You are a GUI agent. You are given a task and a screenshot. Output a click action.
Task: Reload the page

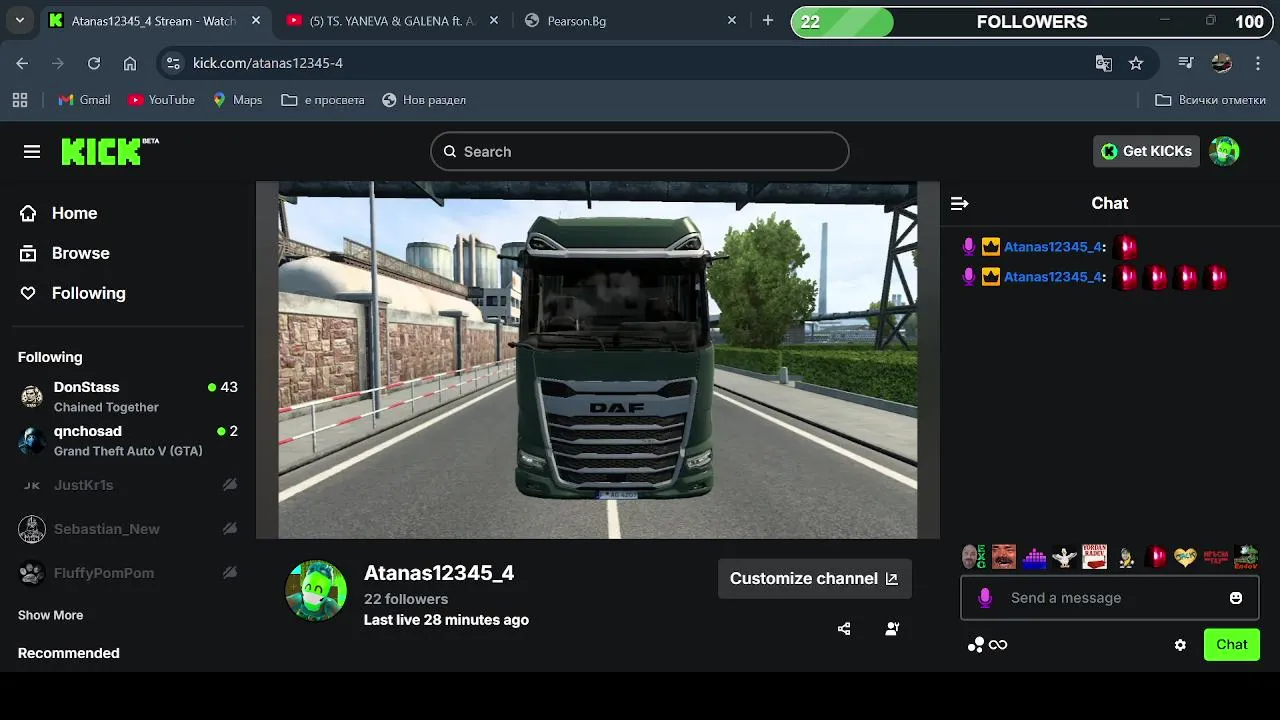click(94, 63)
